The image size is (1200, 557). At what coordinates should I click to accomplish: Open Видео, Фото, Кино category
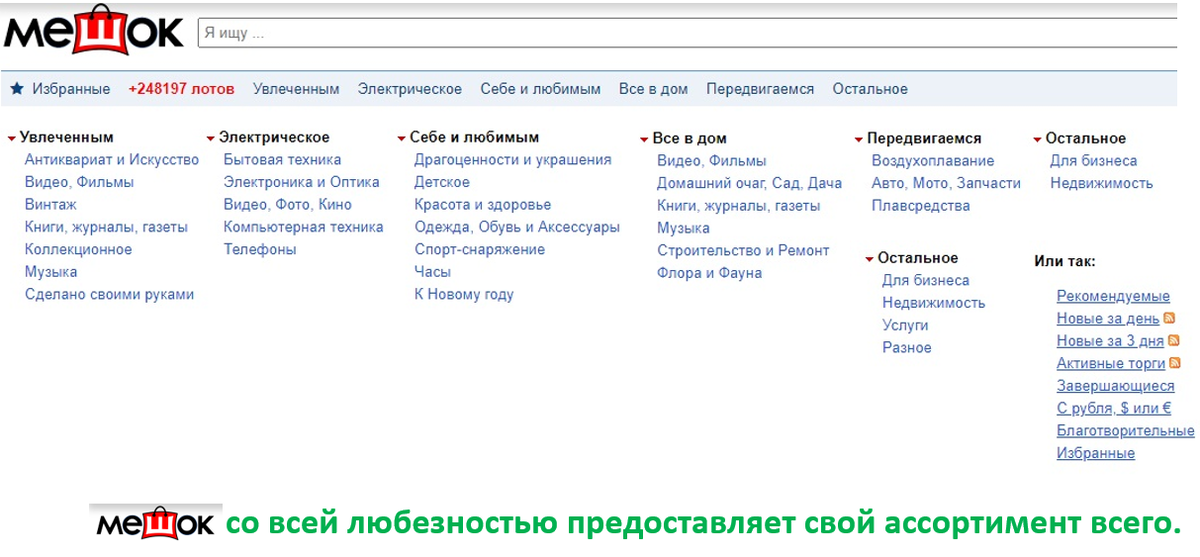pyautogui.click(x=288, y=205)
